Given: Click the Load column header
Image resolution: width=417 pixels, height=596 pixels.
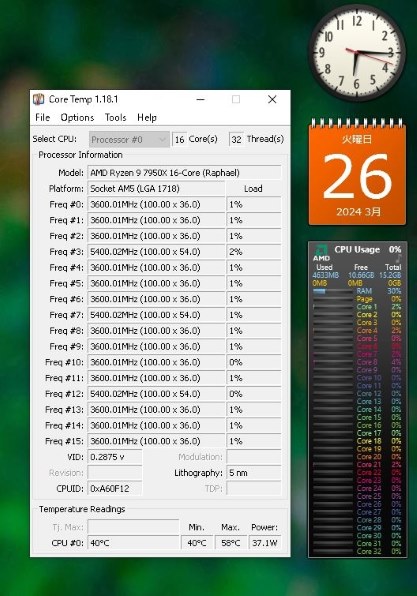Looking at the screenshot, I should 253,189.
